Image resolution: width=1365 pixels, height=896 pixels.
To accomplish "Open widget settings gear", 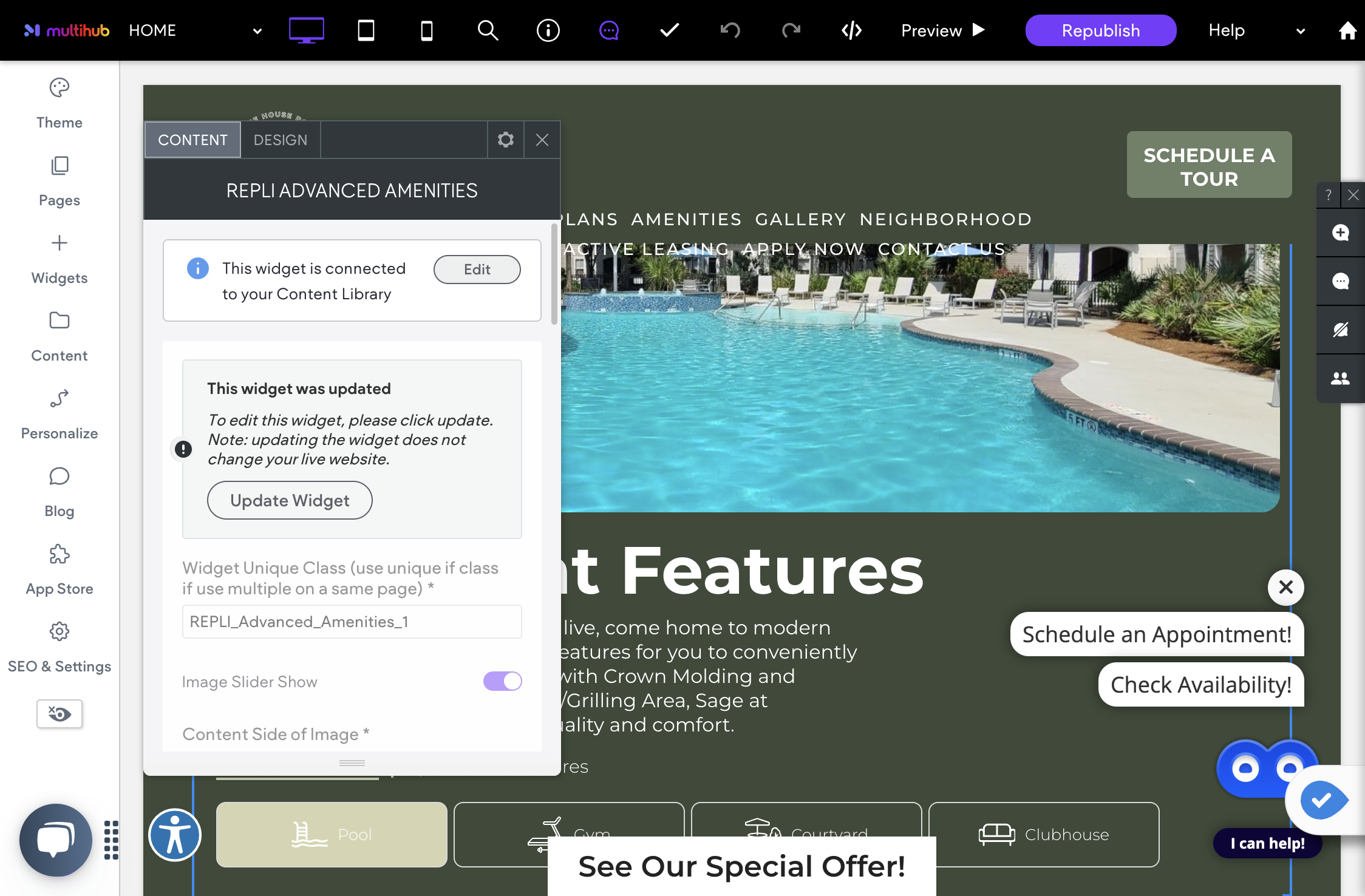I will pyautogui.click(x=505, y=140).
